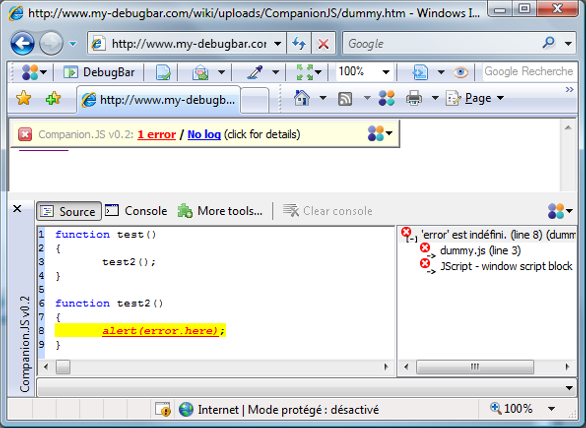Open the address bar history dropdown
Image resolution: width=586 pixels, height=428 pixels.
pyautogui.click(x=277, y=44)
